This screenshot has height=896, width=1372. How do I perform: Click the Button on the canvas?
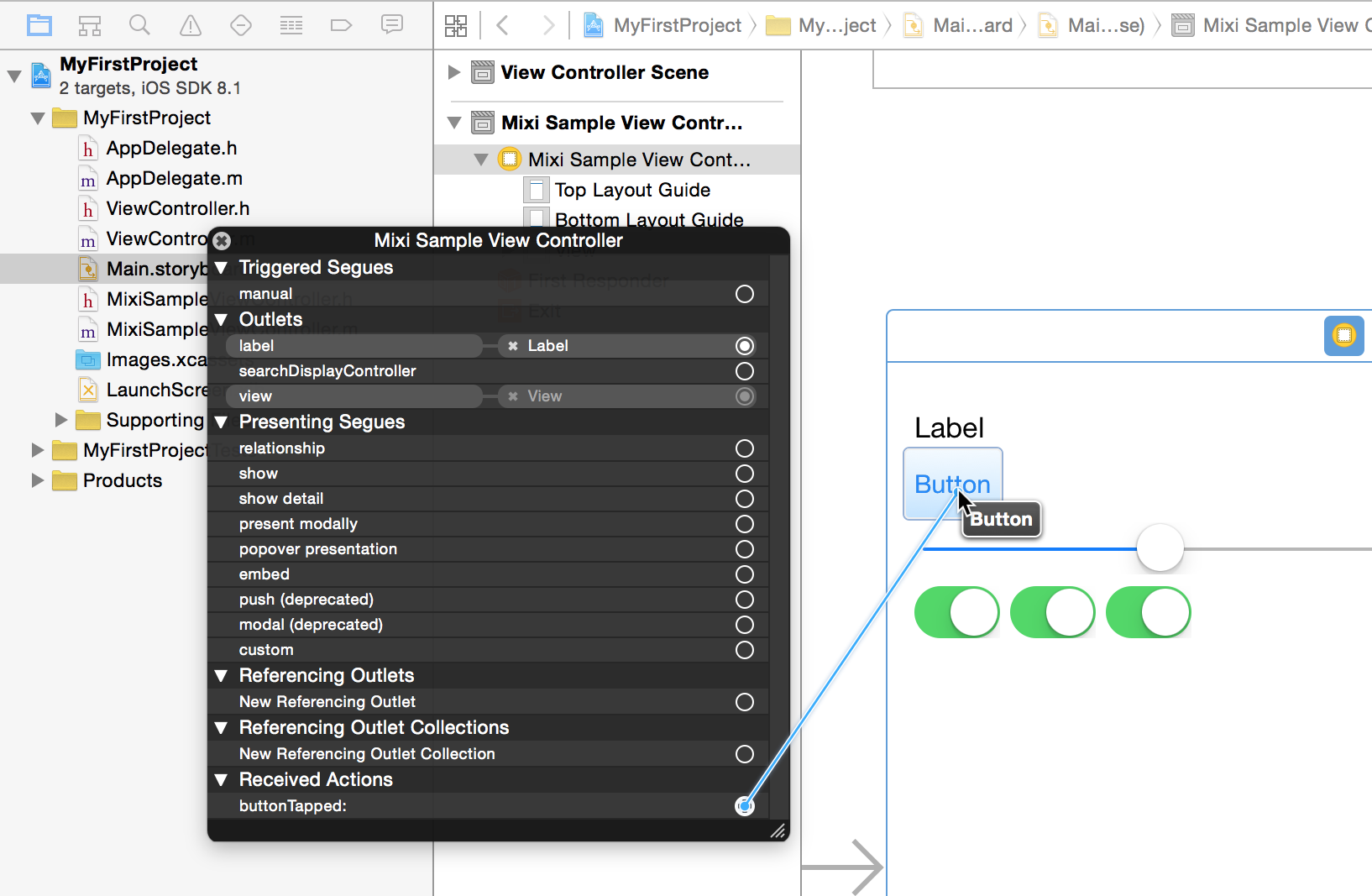(953, 485)
